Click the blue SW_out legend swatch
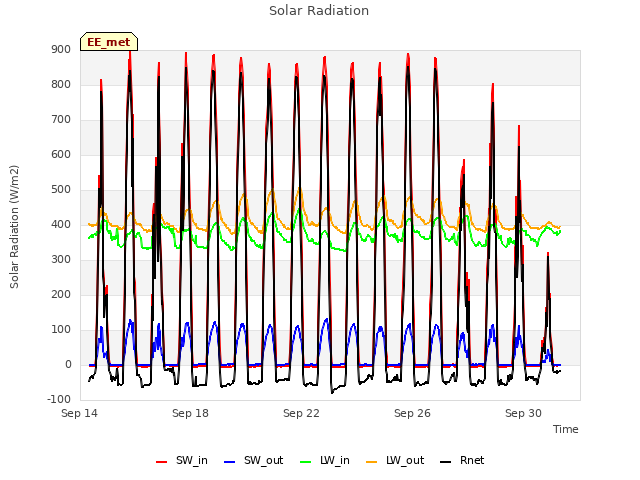The width and height of the screenshot is (640, 480). point(230,462)
